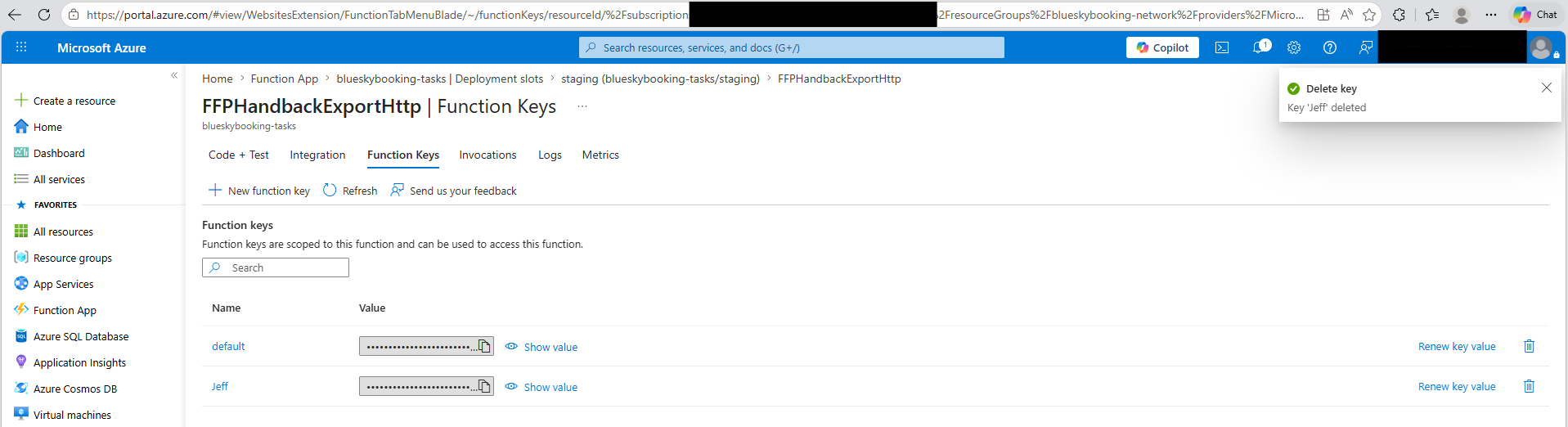Add this page to browser favorites
The image size is (1568, 427).
coord(1369,15)
